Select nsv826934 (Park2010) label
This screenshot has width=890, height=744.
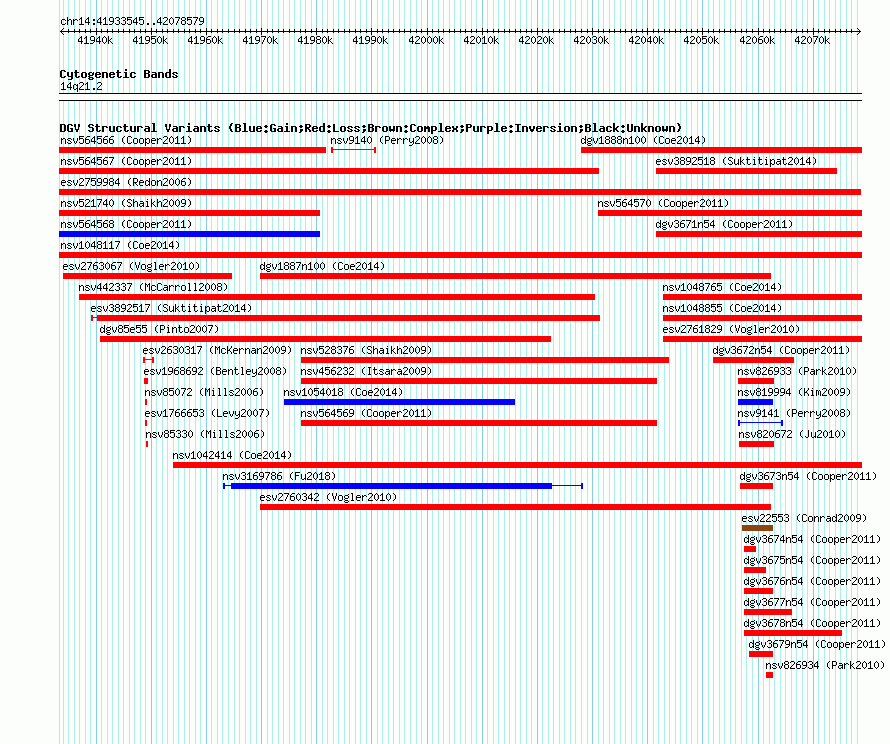pyautogui.click(x=825, y=665)
